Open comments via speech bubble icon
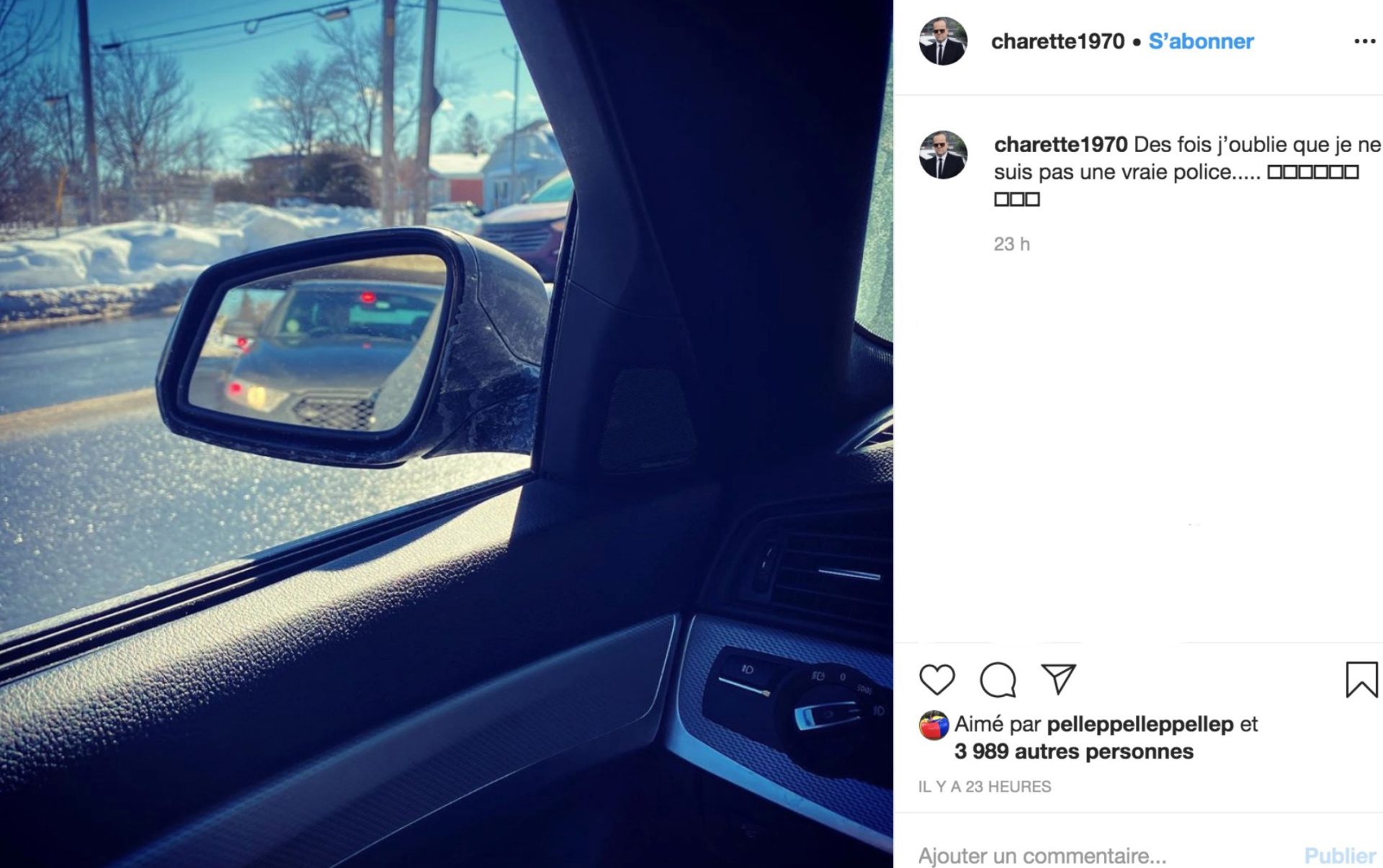 click(998, 679)
